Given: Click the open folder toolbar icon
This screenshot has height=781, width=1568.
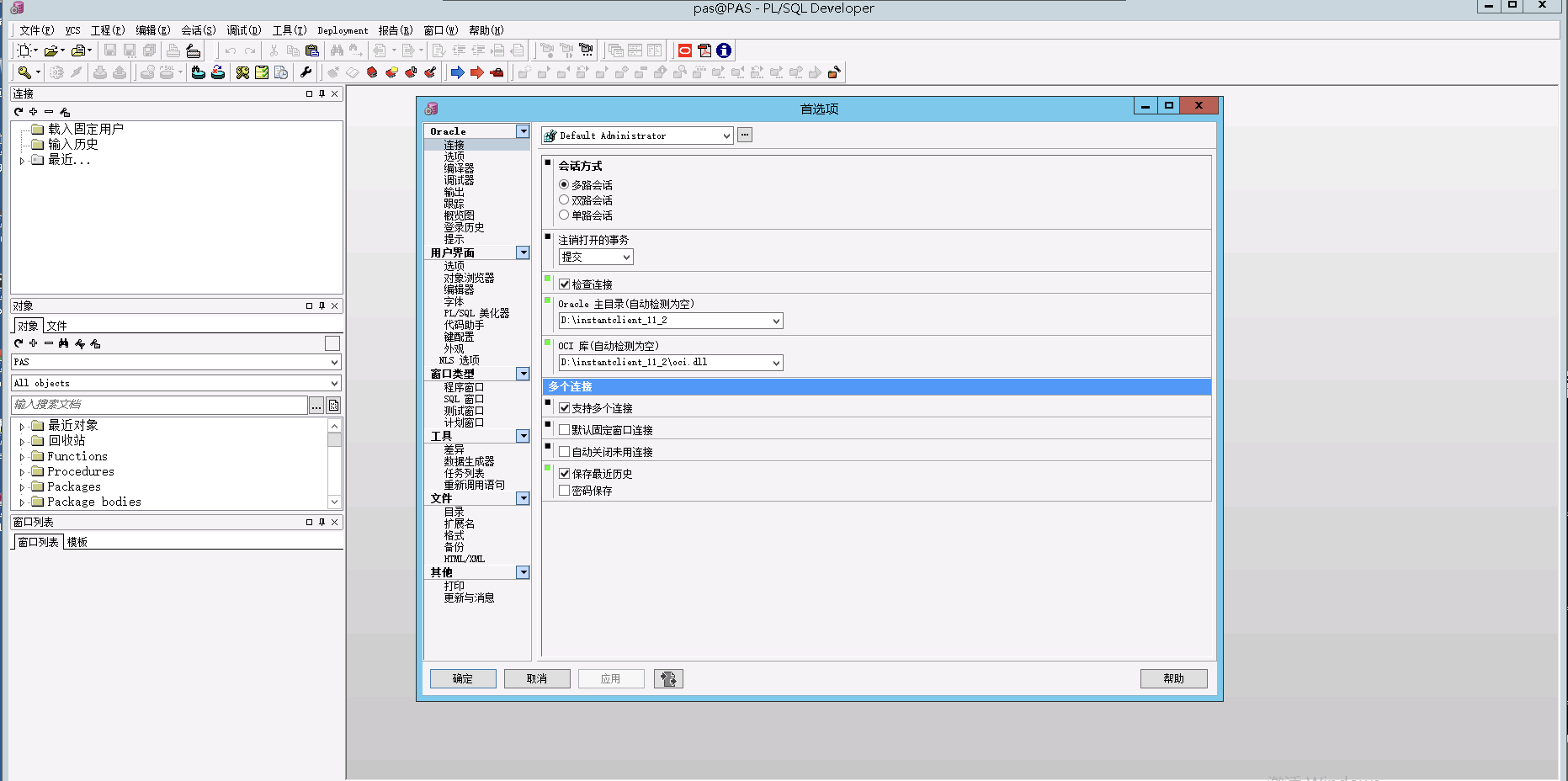Looking at the screenshot, I should click(x=51, y=50).
